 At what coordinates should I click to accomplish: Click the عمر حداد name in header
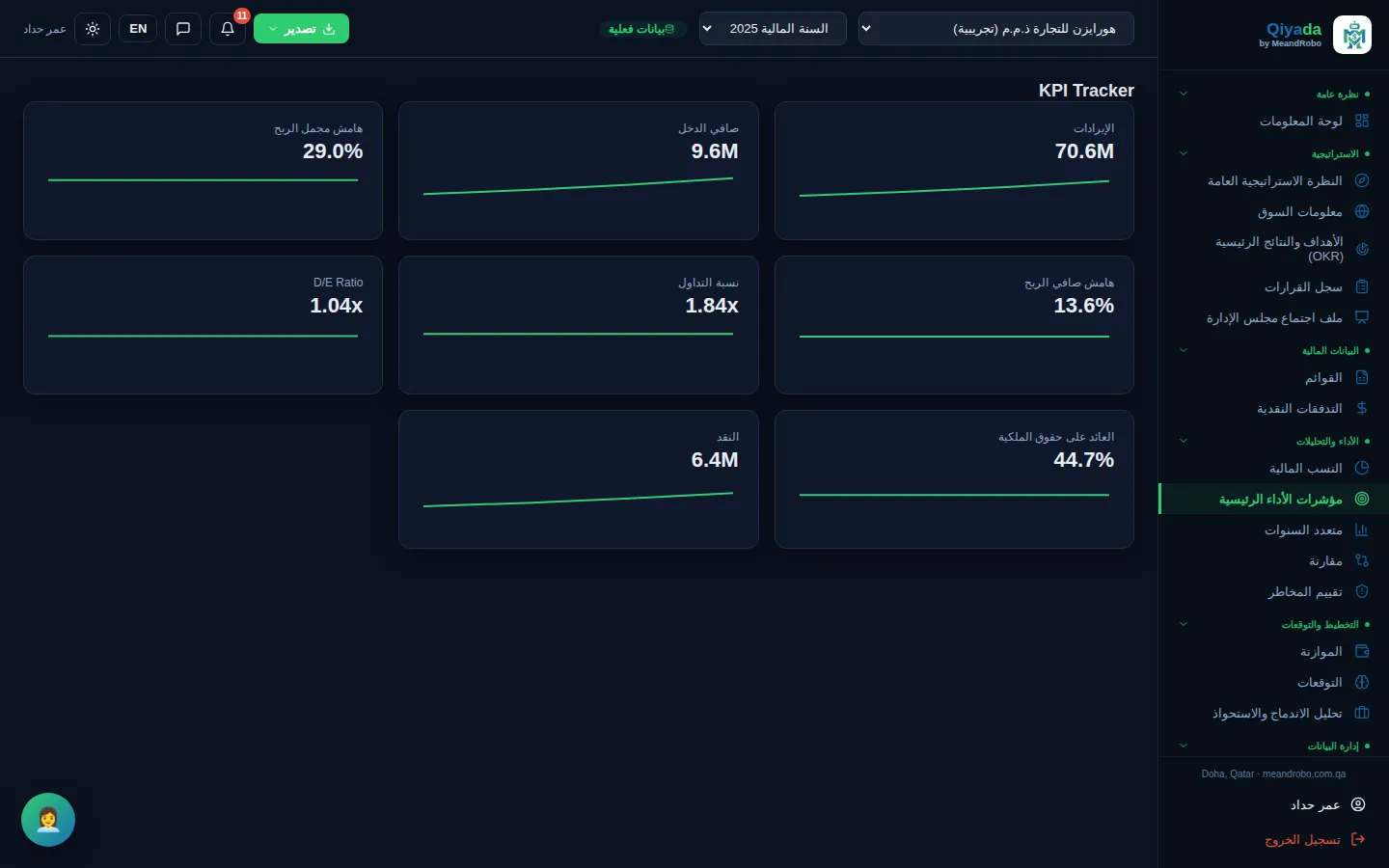click(x=44, y=29)
